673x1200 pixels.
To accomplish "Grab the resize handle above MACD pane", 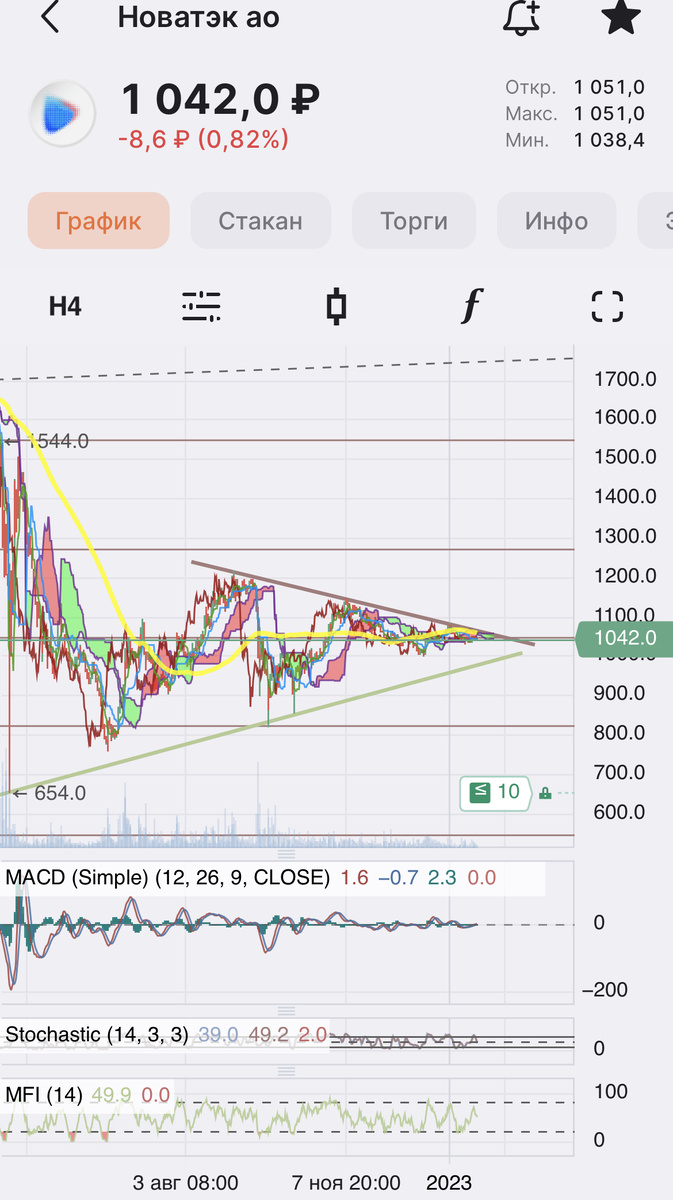I will coord(287,854).
